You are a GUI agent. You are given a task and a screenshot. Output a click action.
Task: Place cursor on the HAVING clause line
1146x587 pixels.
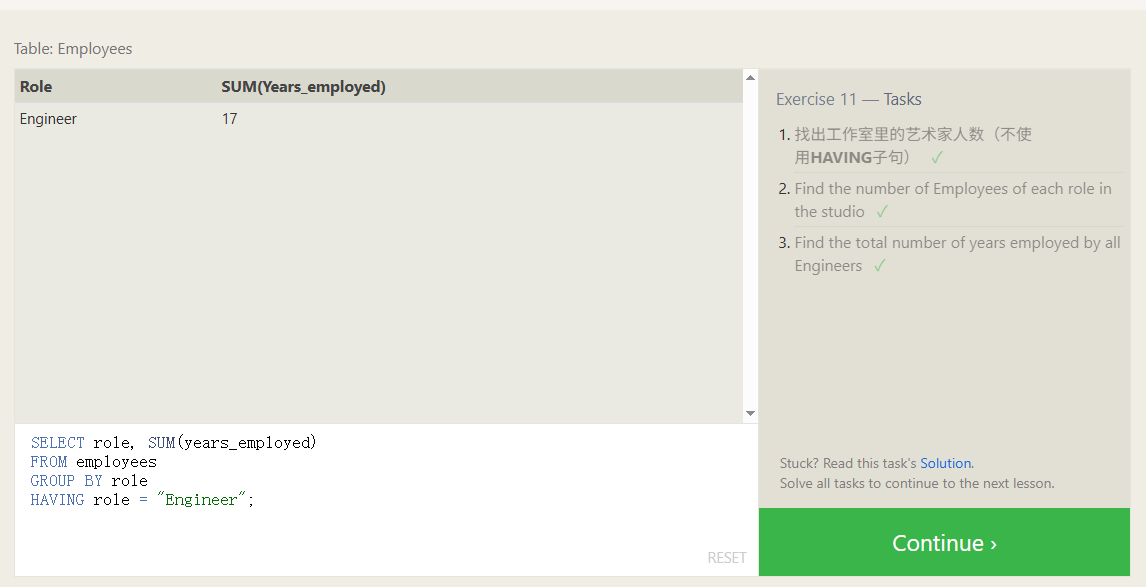142,499
